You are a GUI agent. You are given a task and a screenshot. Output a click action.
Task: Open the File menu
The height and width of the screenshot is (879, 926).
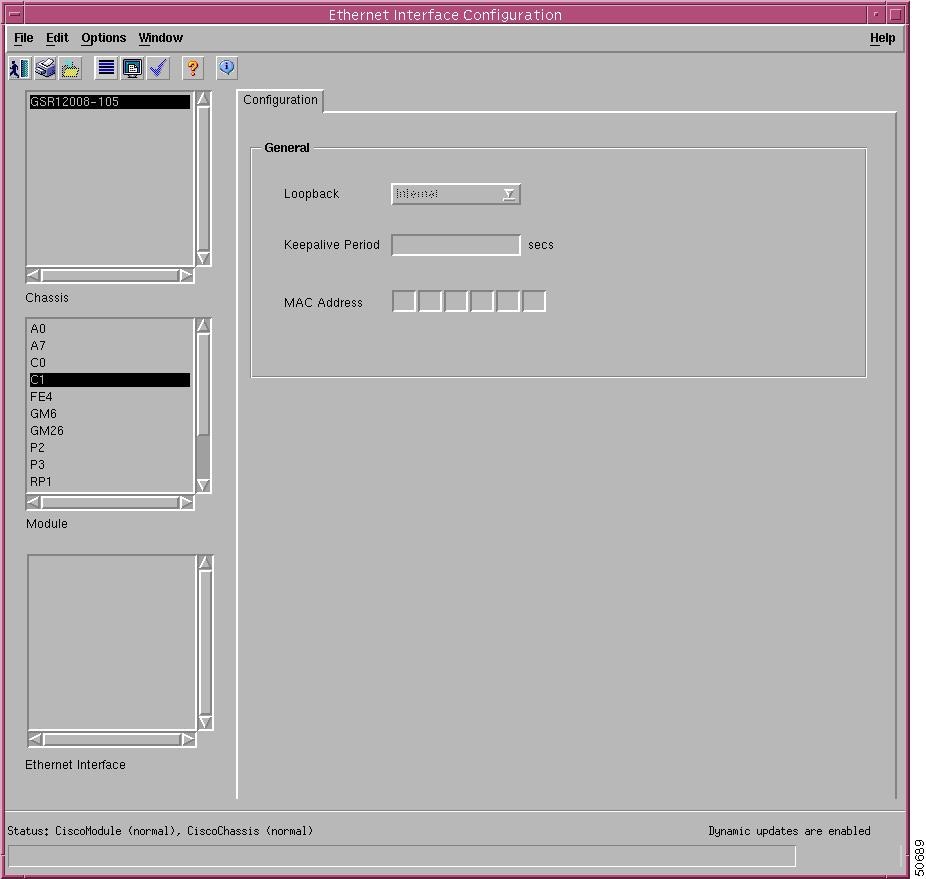coord(24,38)
